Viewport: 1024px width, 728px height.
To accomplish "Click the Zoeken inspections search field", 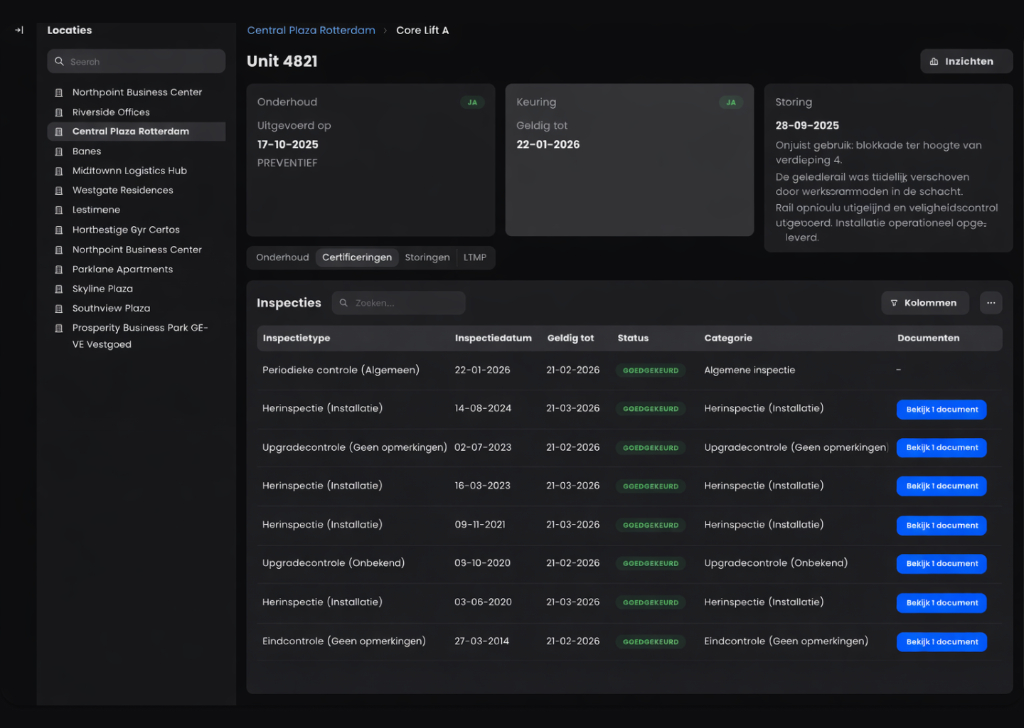I will coord(405,303).
